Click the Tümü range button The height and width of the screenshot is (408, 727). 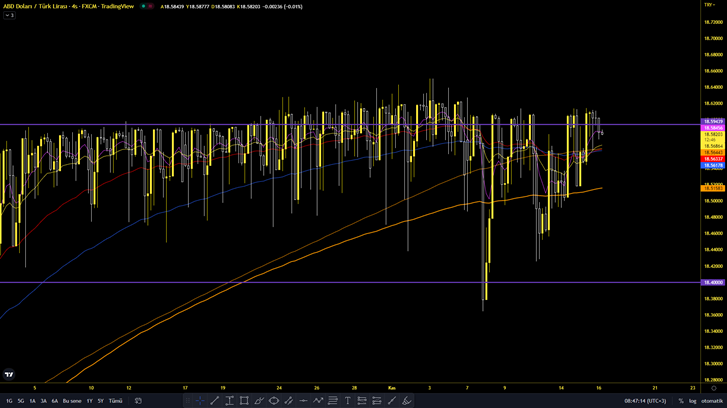115,401
